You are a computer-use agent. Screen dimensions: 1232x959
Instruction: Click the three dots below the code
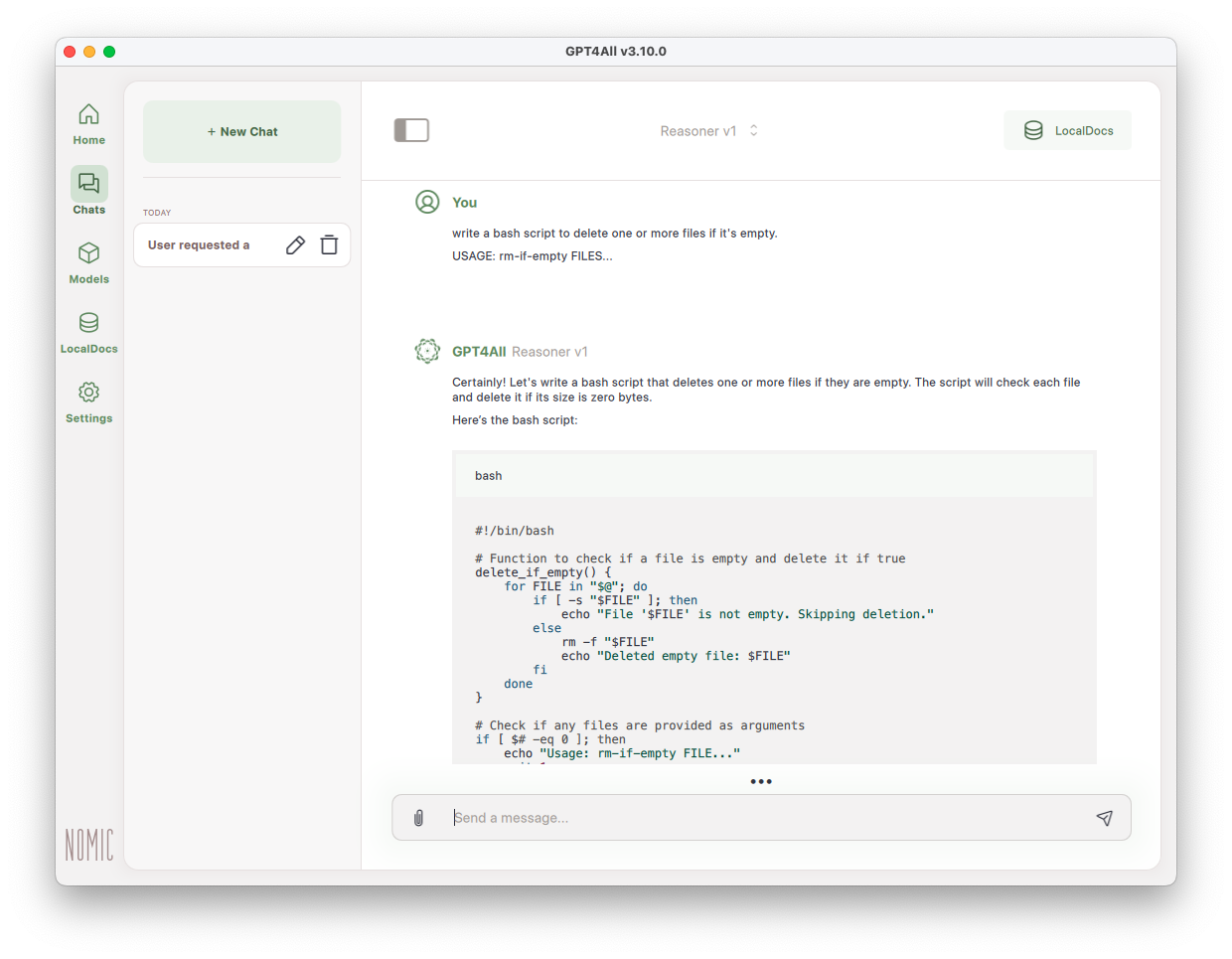[761, 782]
